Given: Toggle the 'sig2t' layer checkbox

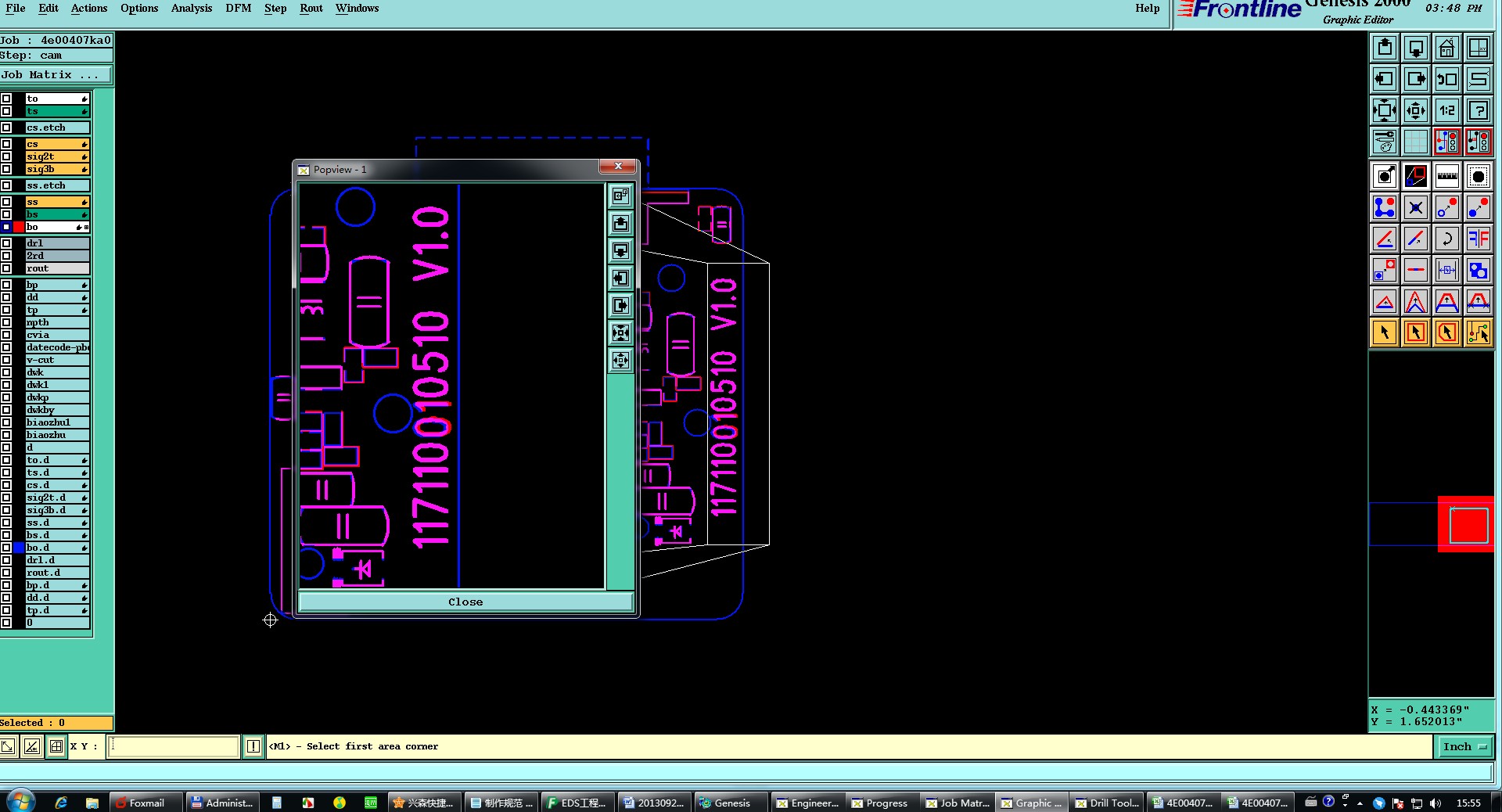Looking at the screenshot, I should click(6, 156).
